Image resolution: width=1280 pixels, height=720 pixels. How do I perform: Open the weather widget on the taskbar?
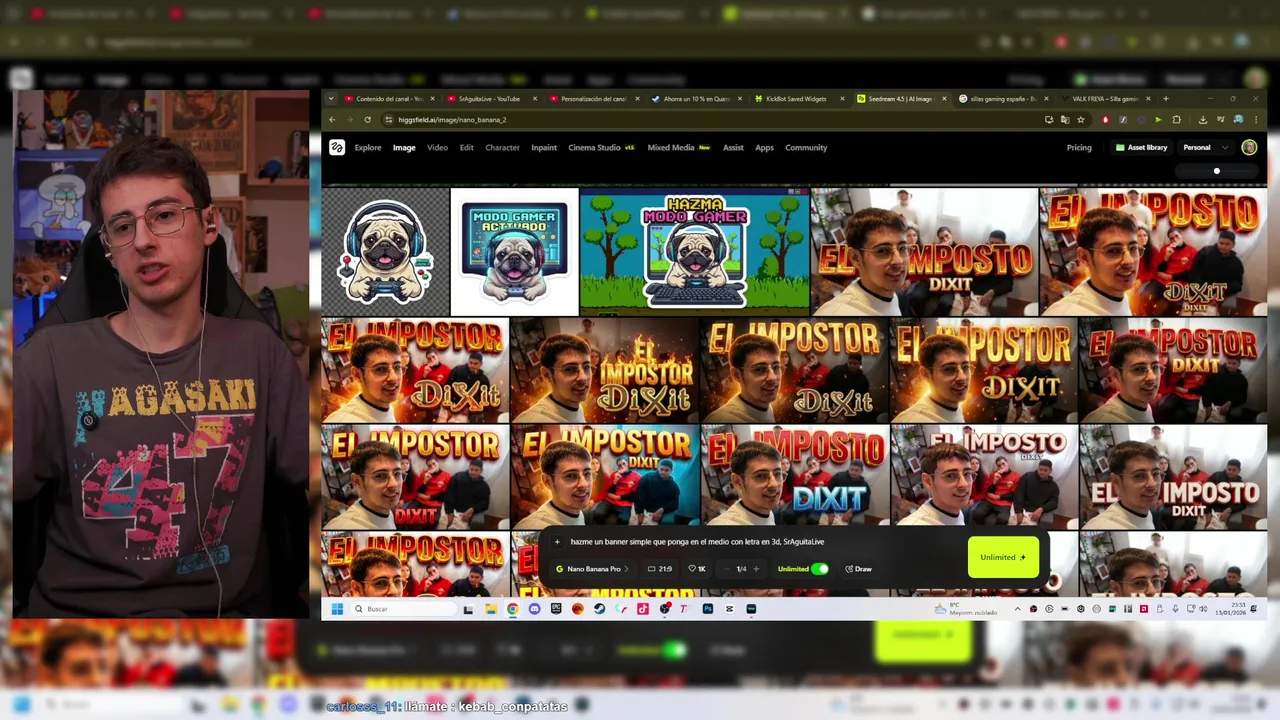965,609
